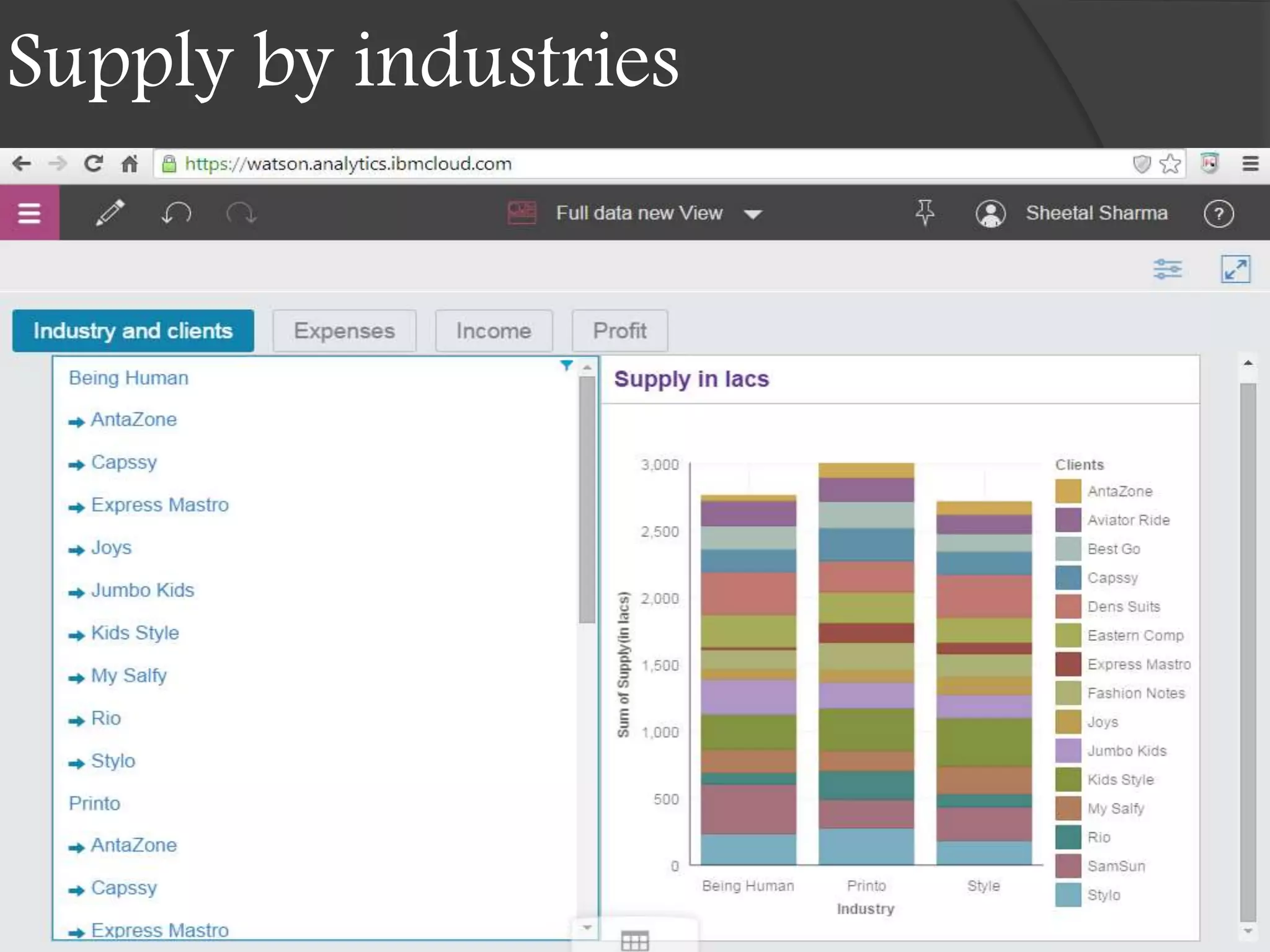Click the data table grid icon
Viewport: 1270px width, 952px height.
(635, 941)
